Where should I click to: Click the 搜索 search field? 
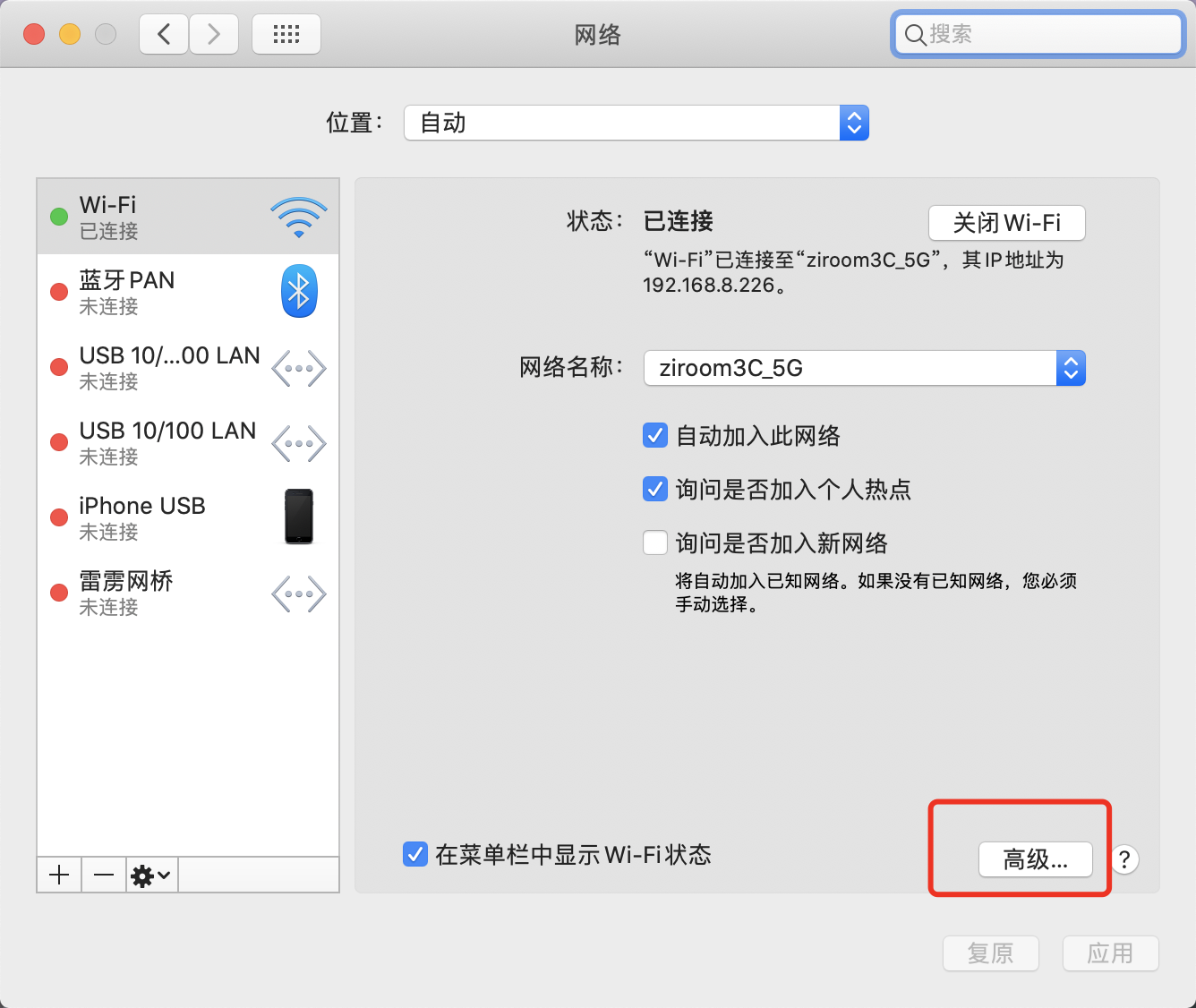click(1038, 34)
